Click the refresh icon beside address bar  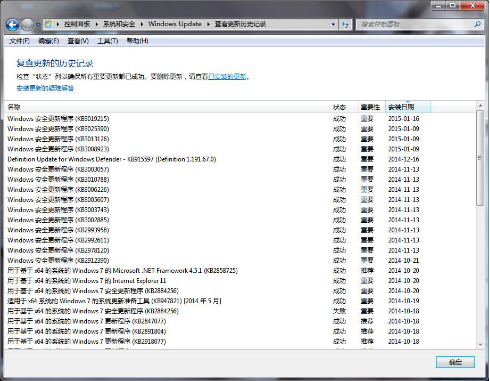[345, 24]
